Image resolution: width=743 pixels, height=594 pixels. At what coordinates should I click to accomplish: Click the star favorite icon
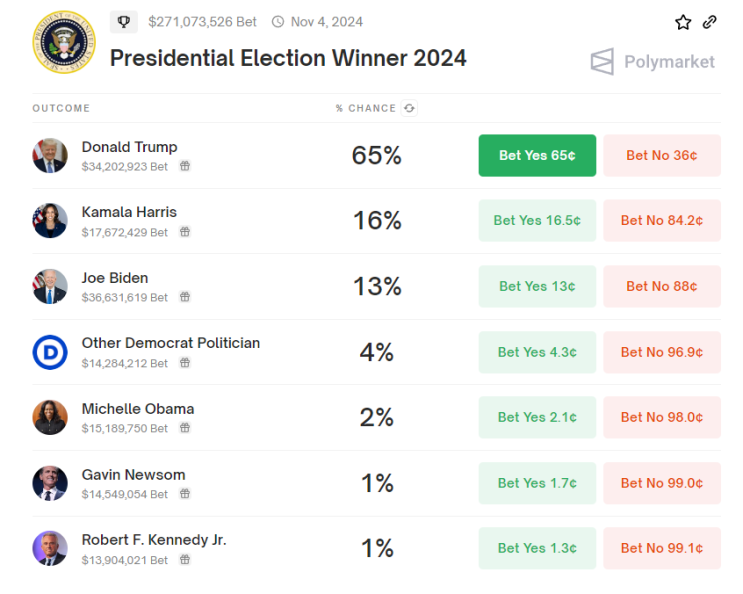pos(683,22)
